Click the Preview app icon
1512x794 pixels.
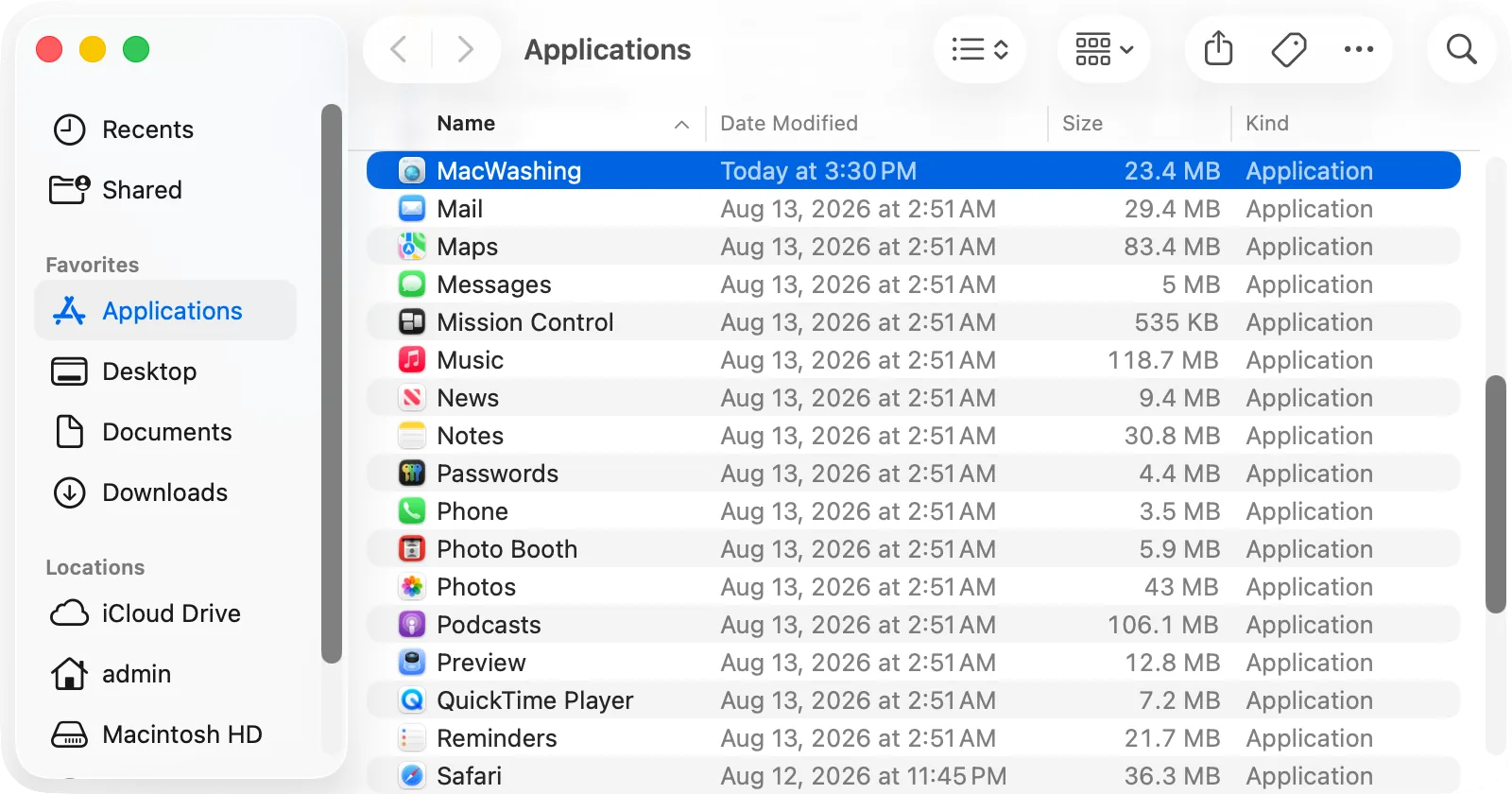(x=412, y=663)
